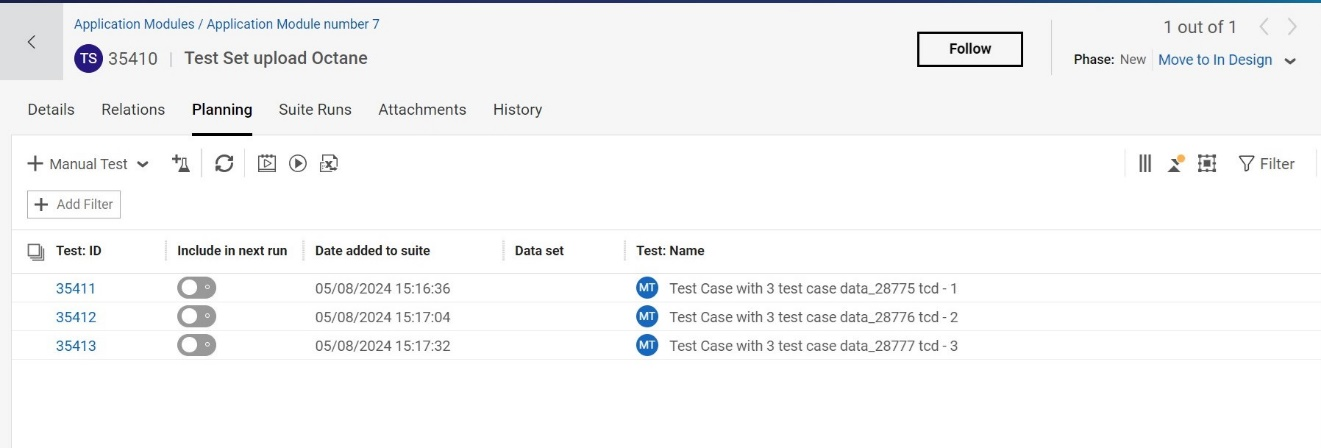Expand the phase options chevron

click(x=1290, y=61)
